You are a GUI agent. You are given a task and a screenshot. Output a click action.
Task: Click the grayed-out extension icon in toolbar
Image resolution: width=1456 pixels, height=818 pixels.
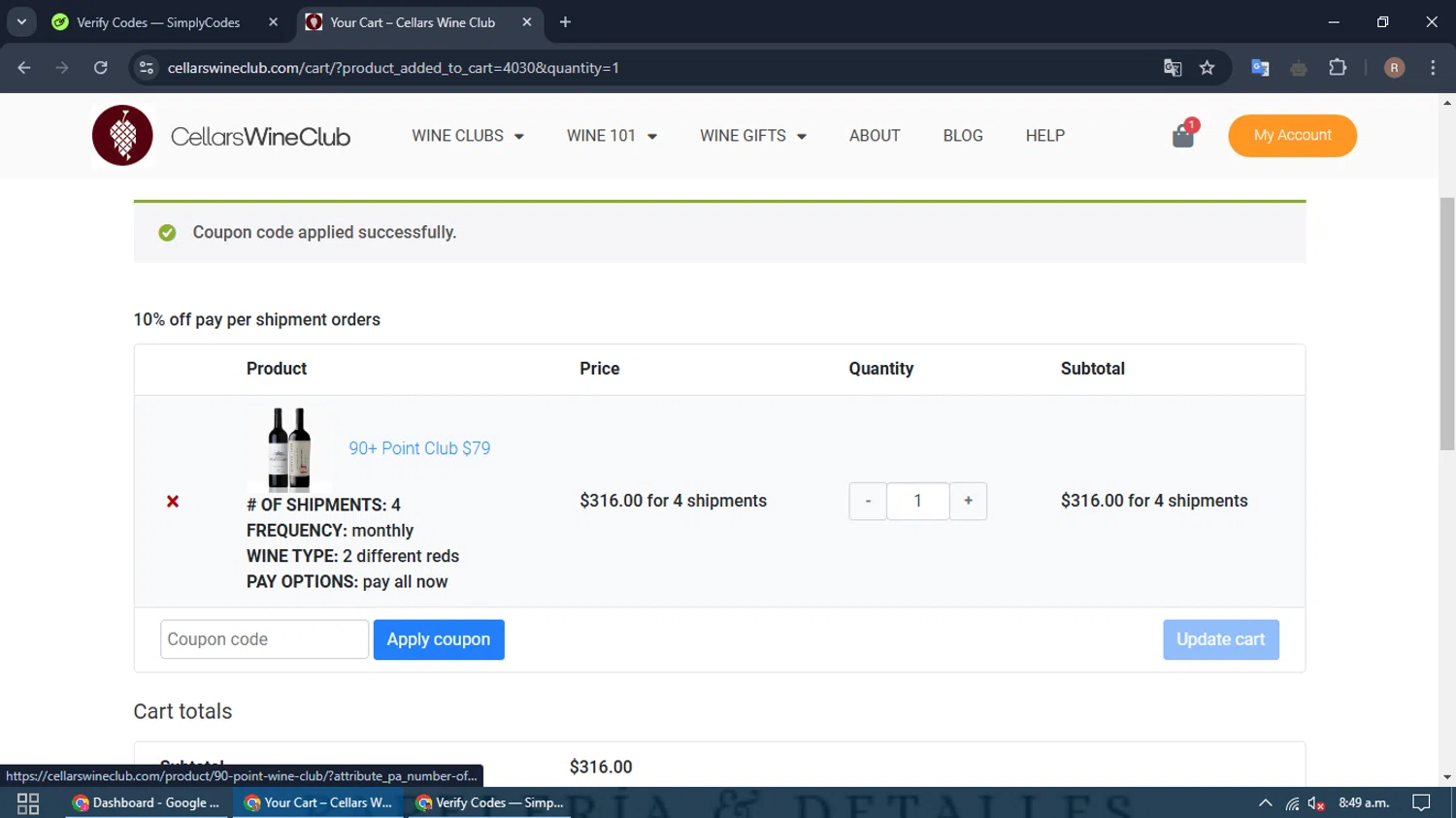(1299, 68)
